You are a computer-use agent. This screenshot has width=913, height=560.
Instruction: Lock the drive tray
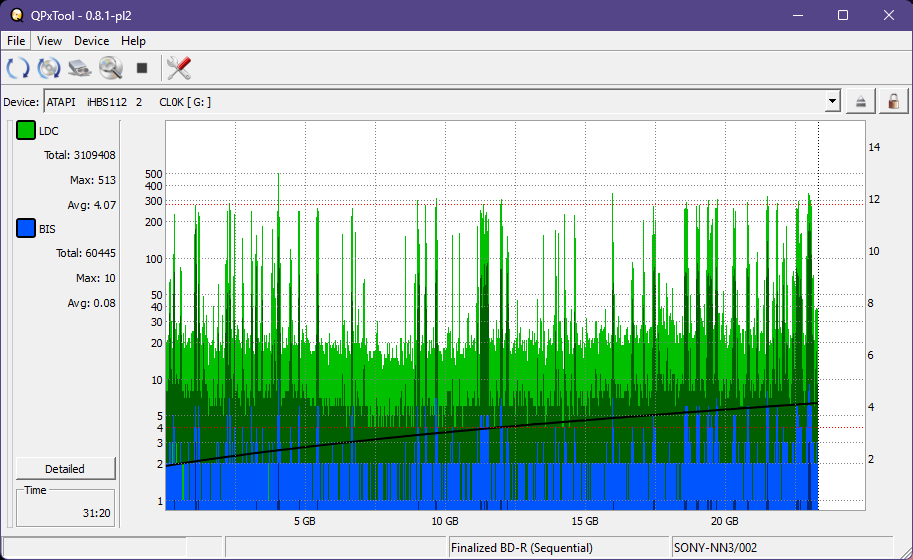click(x=893, y=102)
